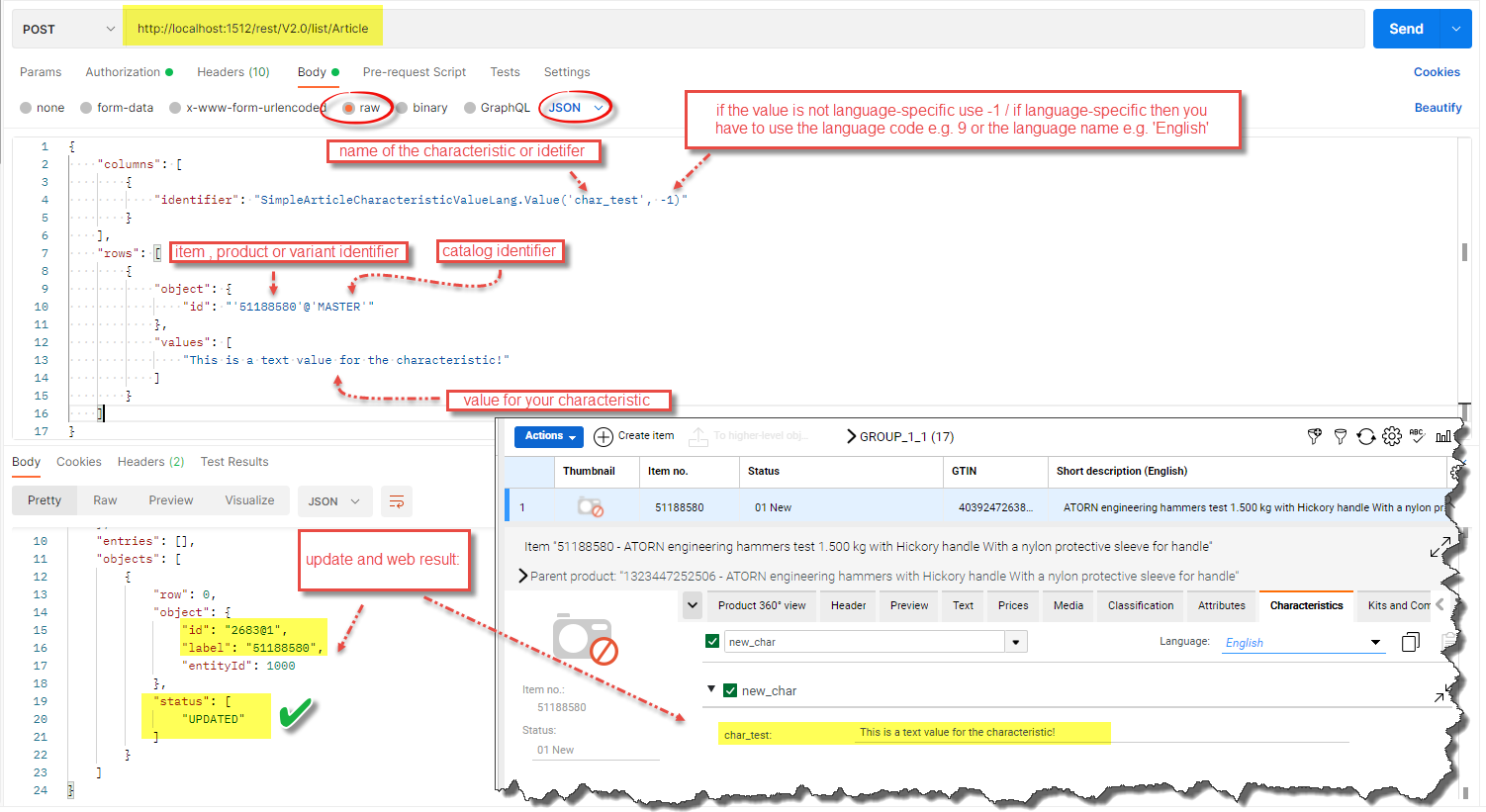Open the JSON body format dropdown
The width and height of the screenshot is (1486, 812).
pyautogui.click(x=576, y=108)
